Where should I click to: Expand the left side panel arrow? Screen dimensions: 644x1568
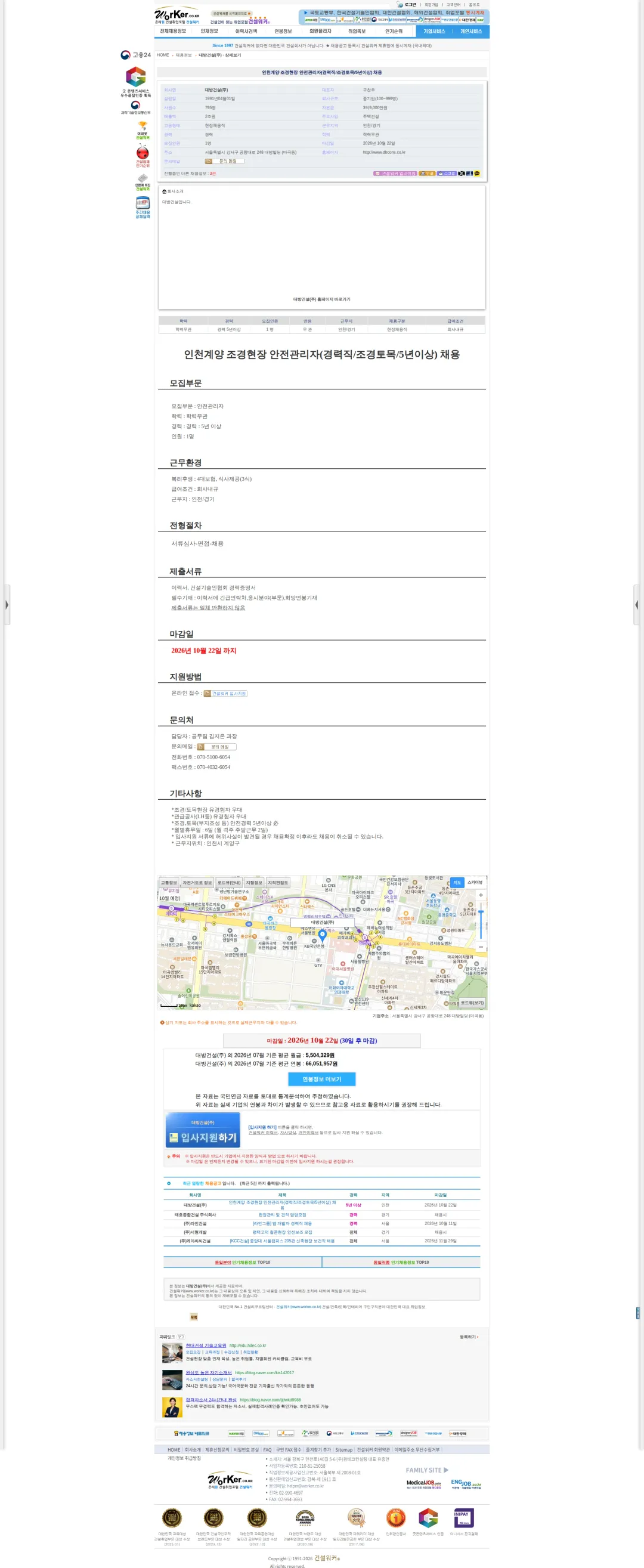(6, 604)
